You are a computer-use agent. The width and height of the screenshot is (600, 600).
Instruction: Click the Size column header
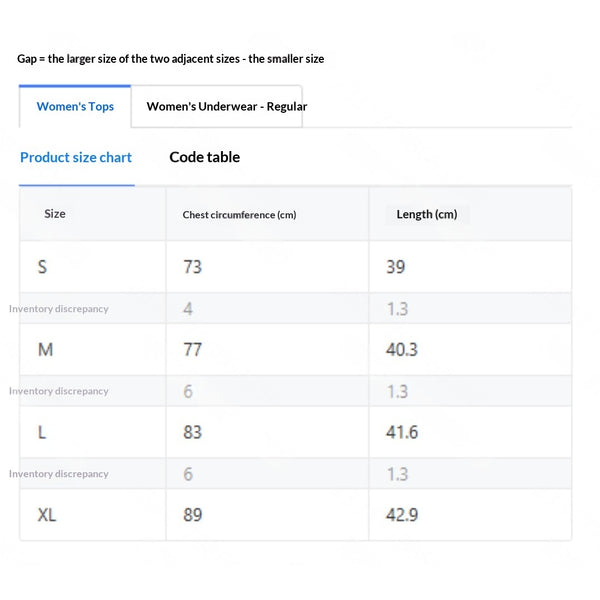click(55, 214)
